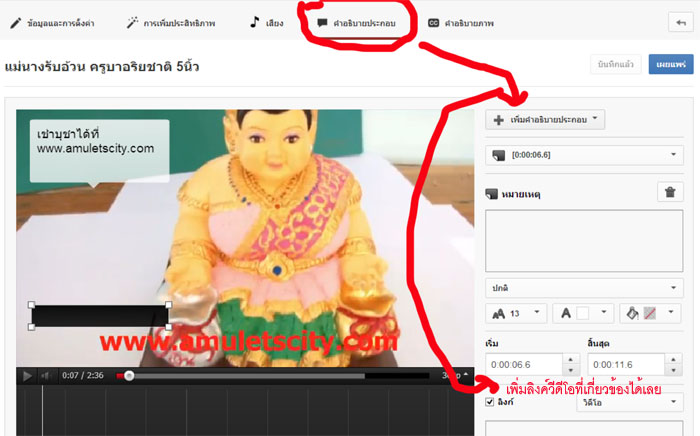Viewport: 700px width, 436px height.
Task: Delete the annotation with the trash icon
Action: (669, 193)
